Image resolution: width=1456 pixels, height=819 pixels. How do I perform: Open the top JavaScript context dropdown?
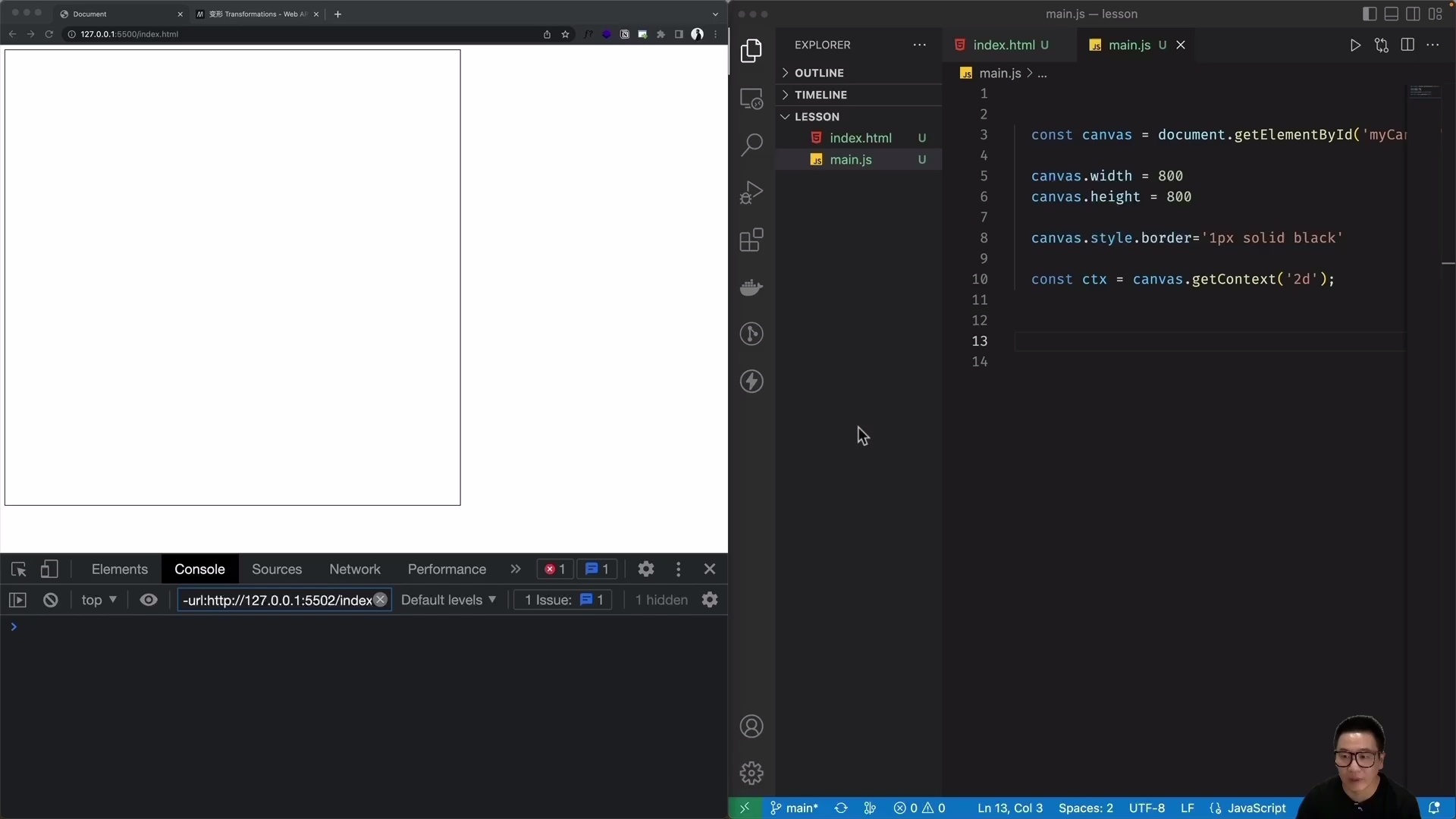click(99, 600)
